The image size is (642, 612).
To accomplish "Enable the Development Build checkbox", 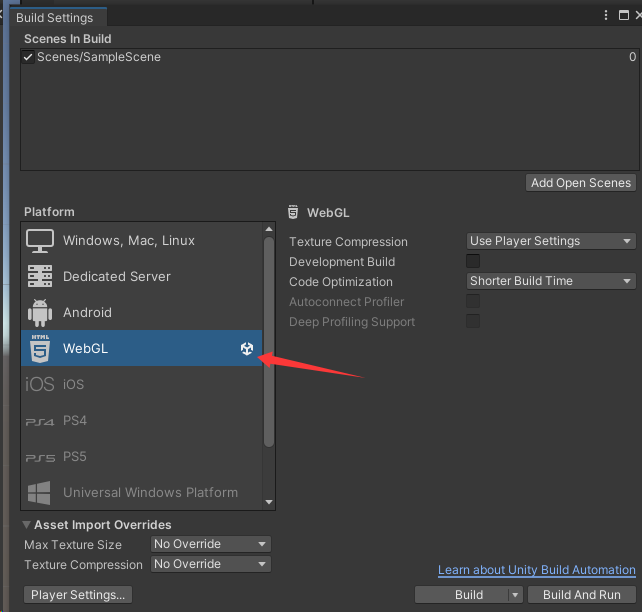I will 473,261.
